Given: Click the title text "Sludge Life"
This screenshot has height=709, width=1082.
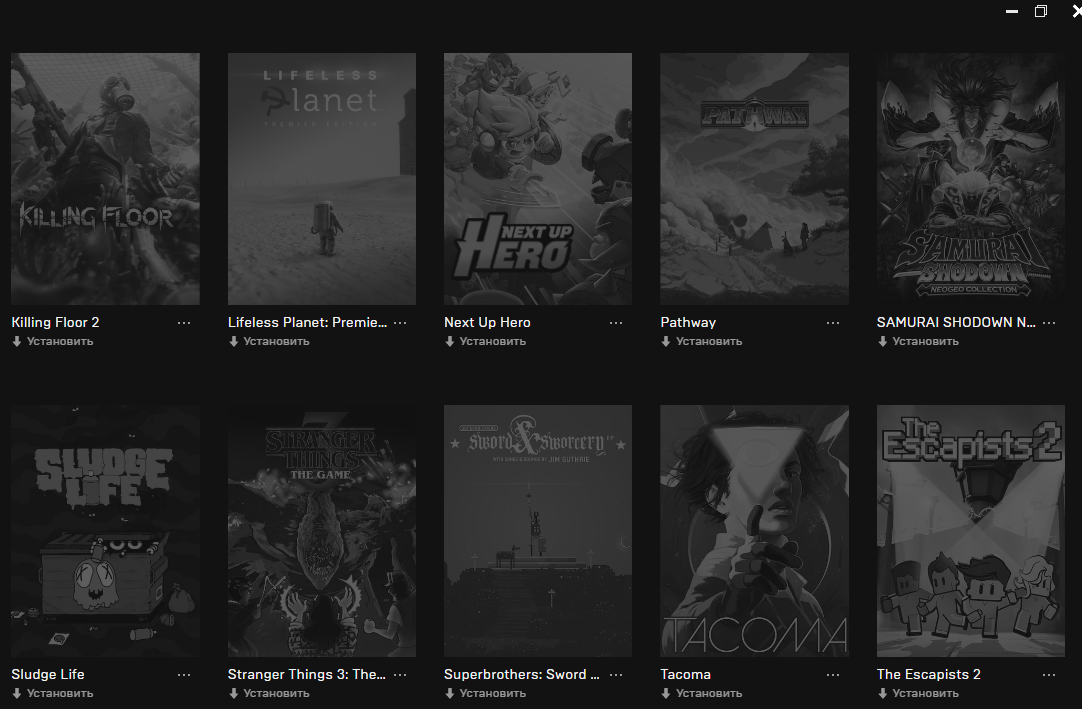Looking at the screenshot, I should [48, 674].
